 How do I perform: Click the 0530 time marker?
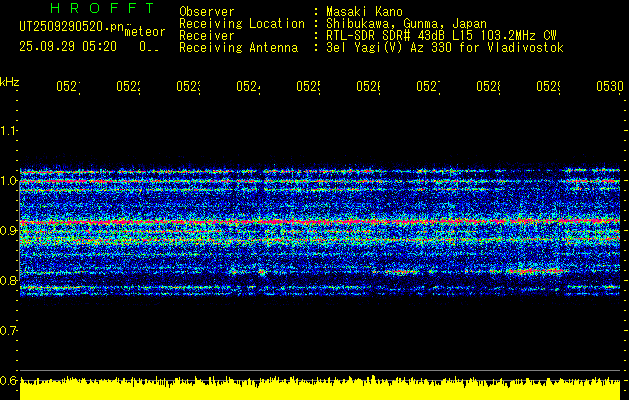[x=610, y=86]
